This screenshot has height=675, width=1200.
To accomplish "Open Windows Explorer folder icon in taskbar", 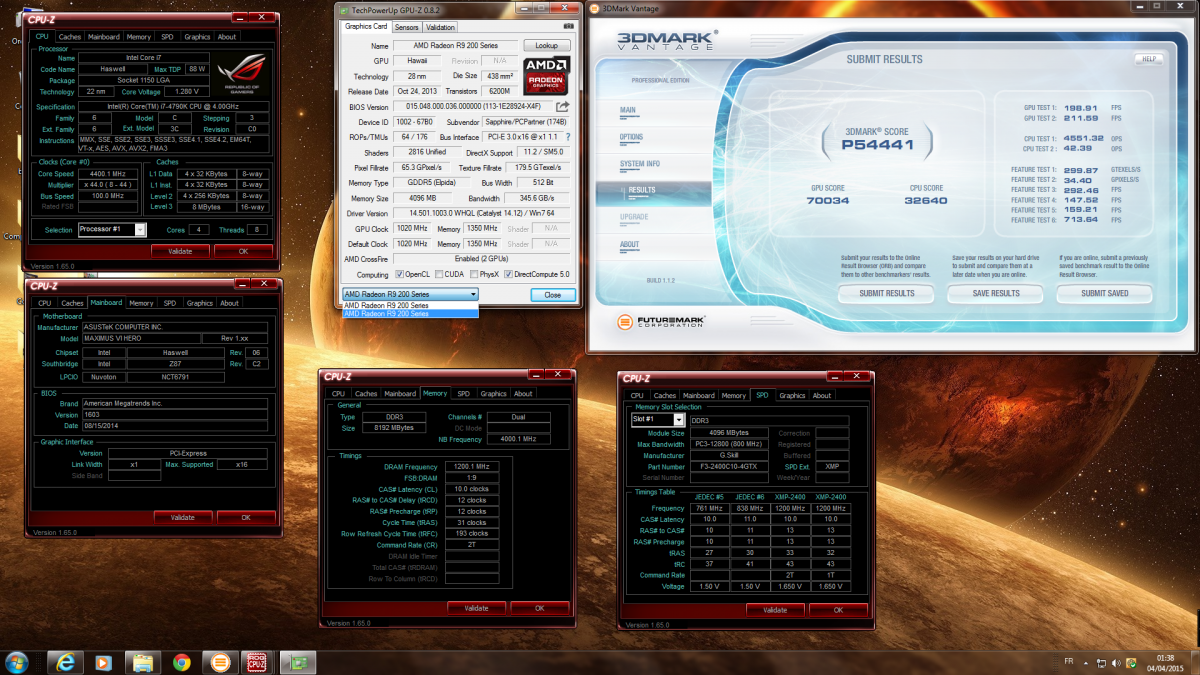I will 142,662.
